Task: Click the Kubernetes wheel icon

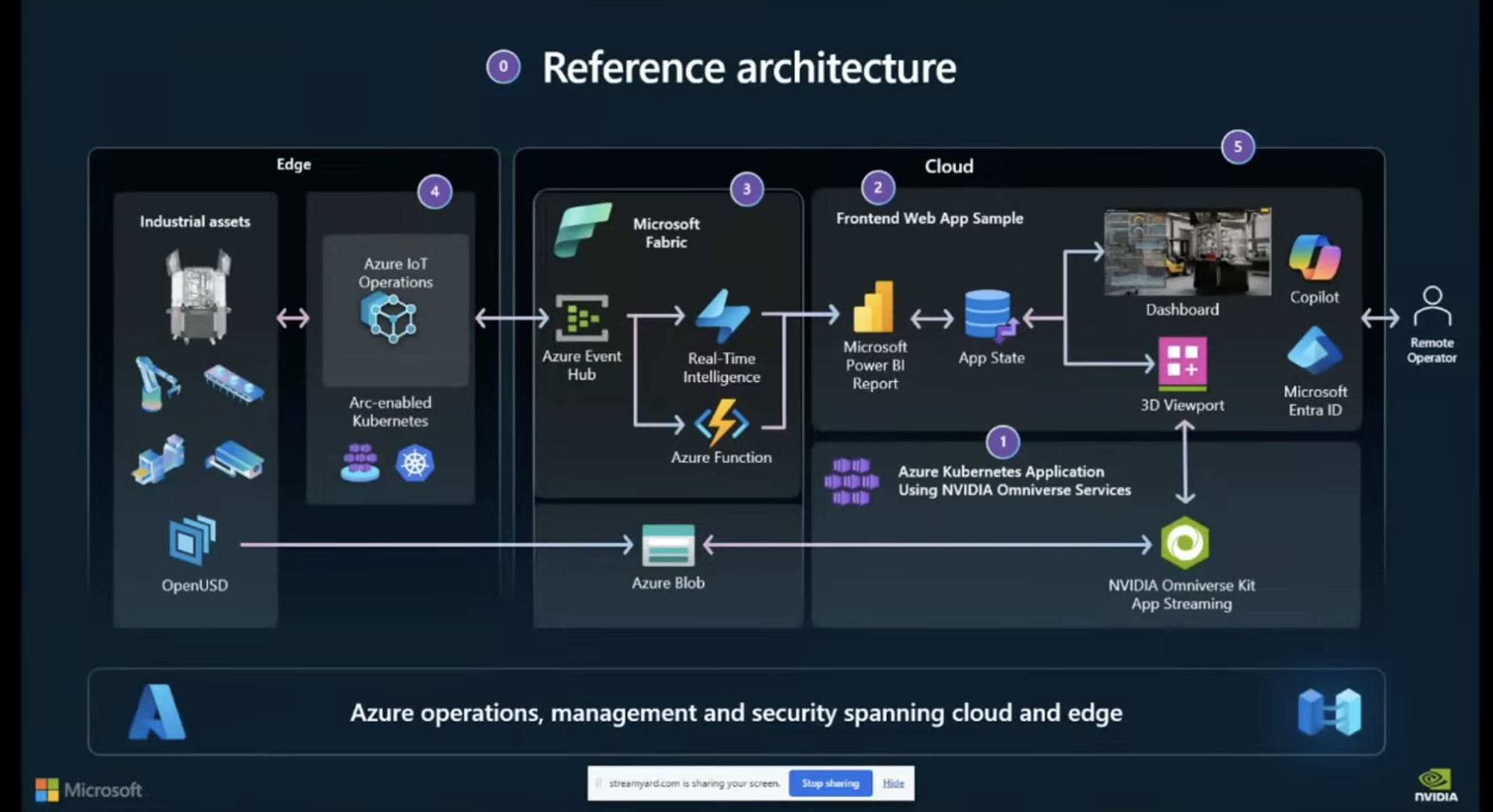Action: (415, 463)
